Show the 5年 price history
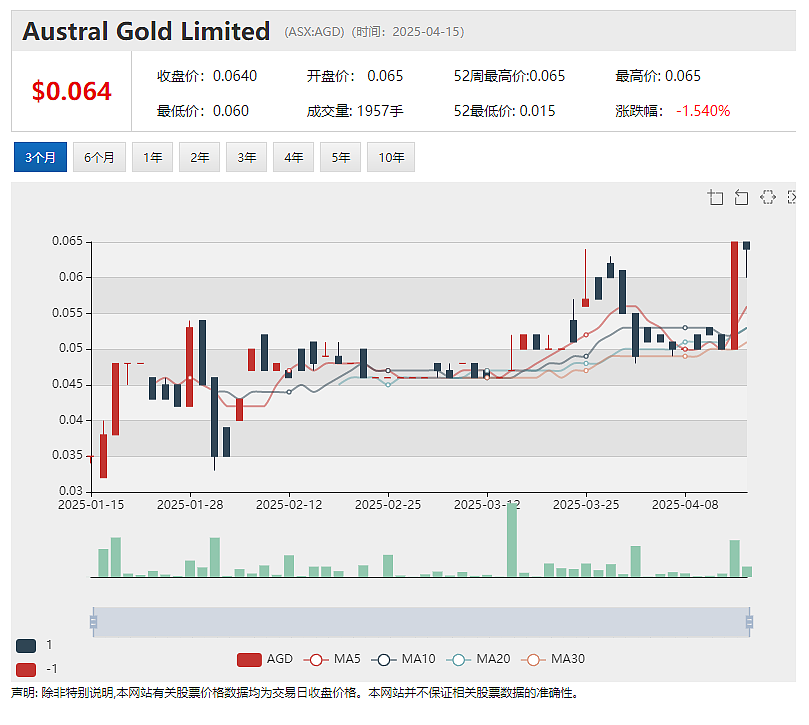The height and width of the screenshot is (725, 809). [340, 157]
